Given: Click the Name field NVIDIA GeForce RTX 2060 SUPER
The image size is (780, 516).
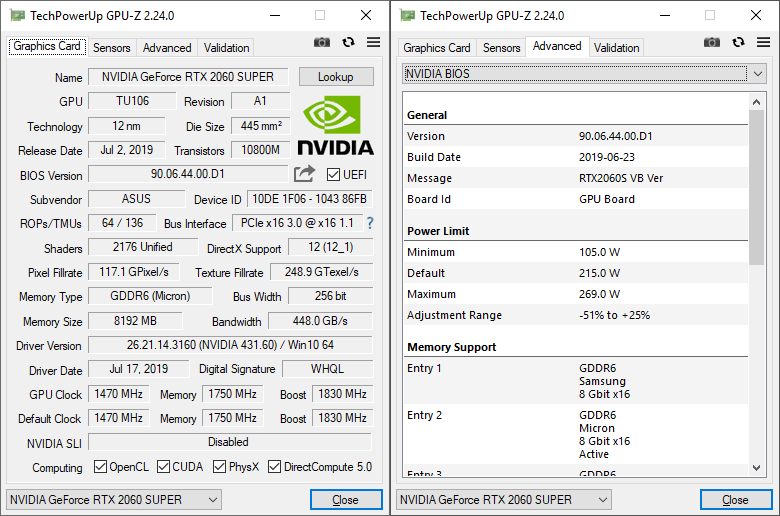Looking at the screenshot, I should [188, 77].
